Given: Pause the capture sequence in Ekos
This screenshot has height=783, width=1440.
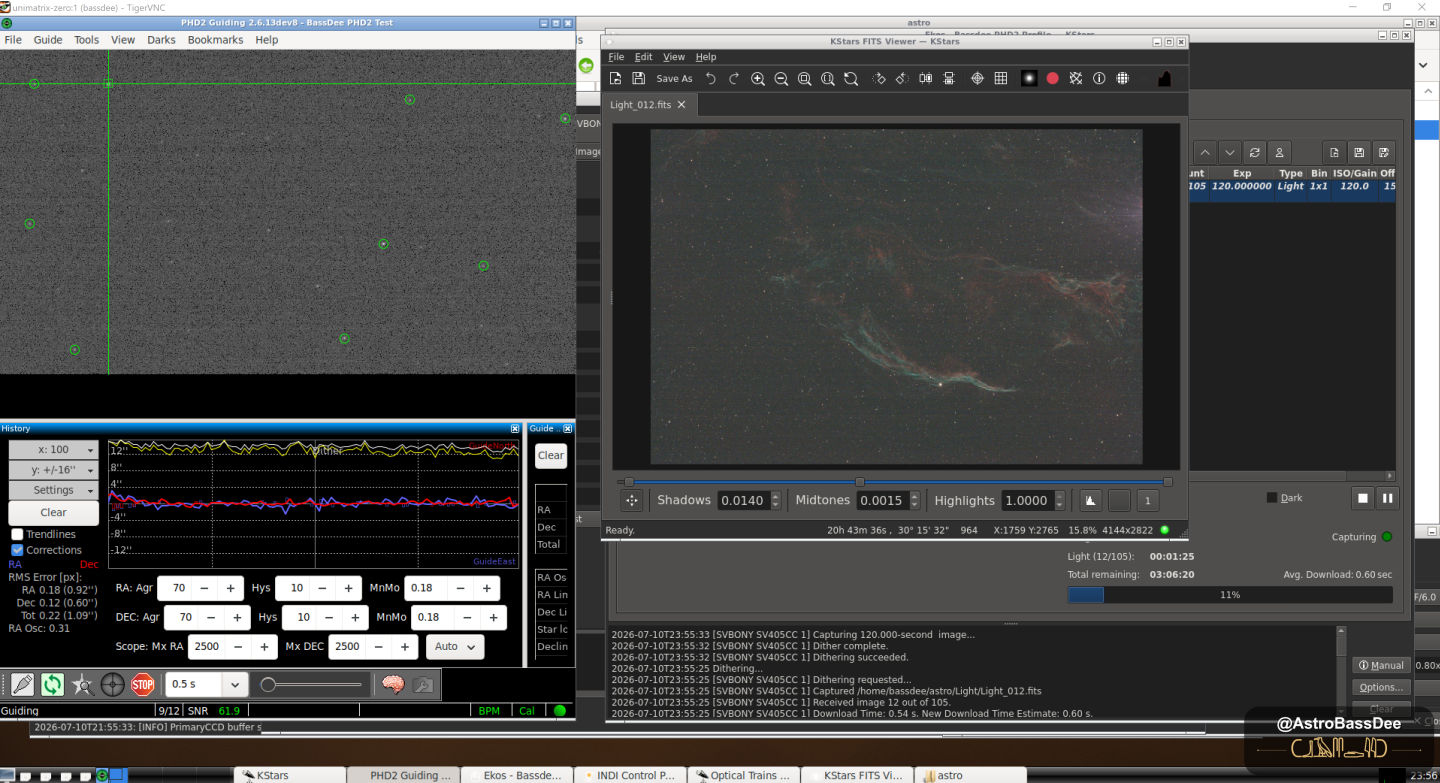Looking at the screenshot, I should pos(1387,498).
